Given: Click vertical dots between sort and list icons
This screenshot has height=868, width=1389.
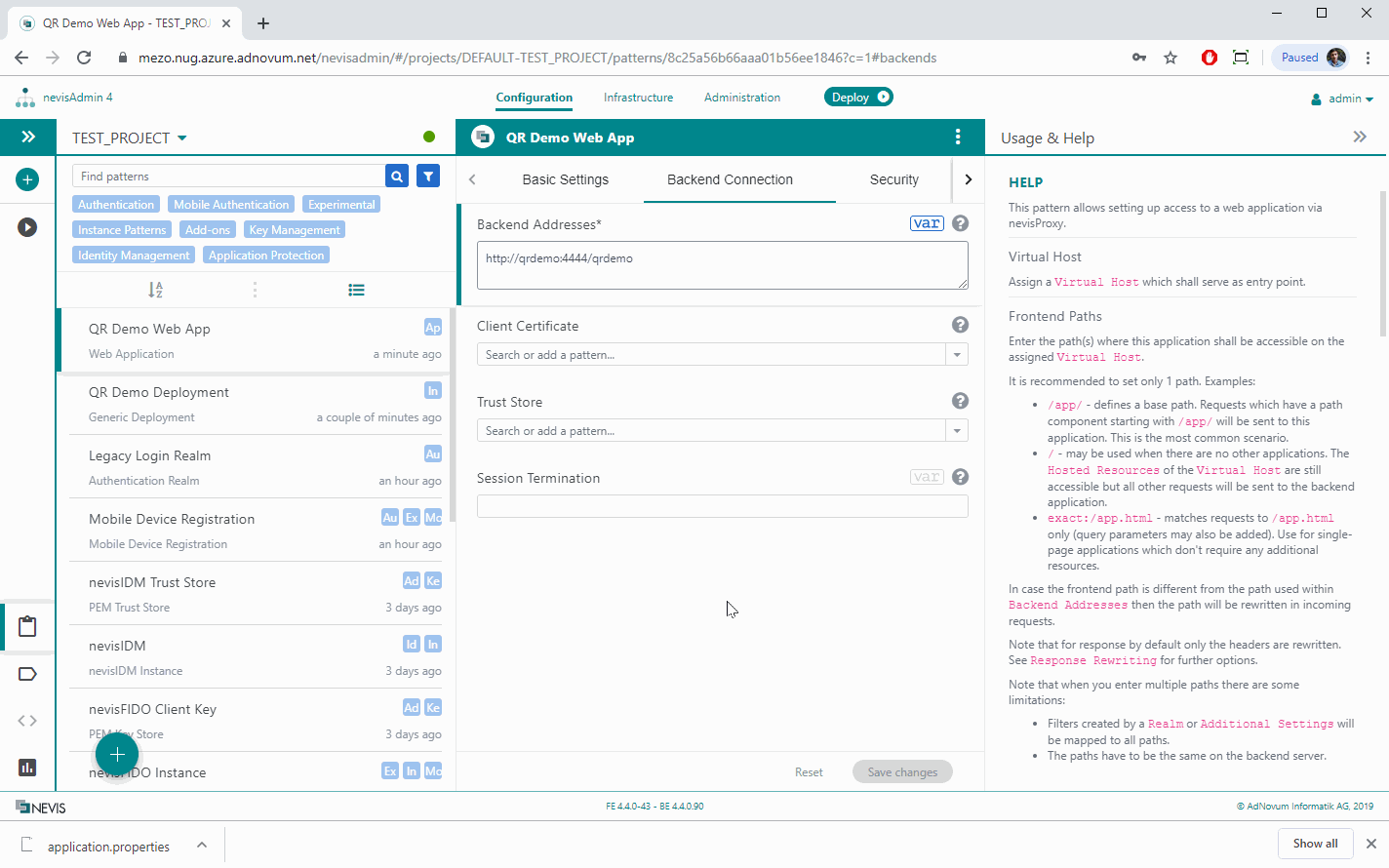Looking at the screenshot, I should [255, 290].
